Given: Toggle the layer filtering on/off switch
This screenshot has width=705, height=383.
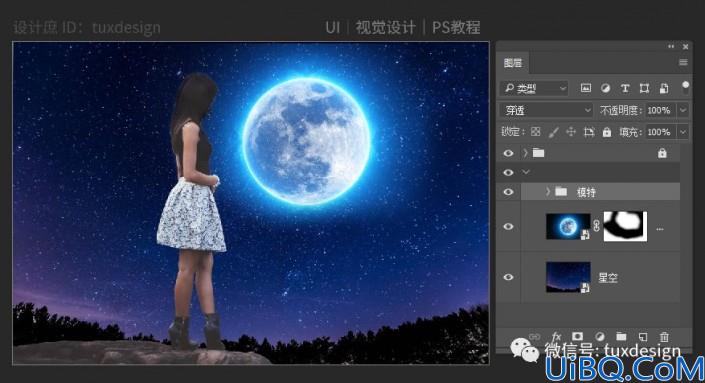Looking at the screenshot, I should point(685,87).
